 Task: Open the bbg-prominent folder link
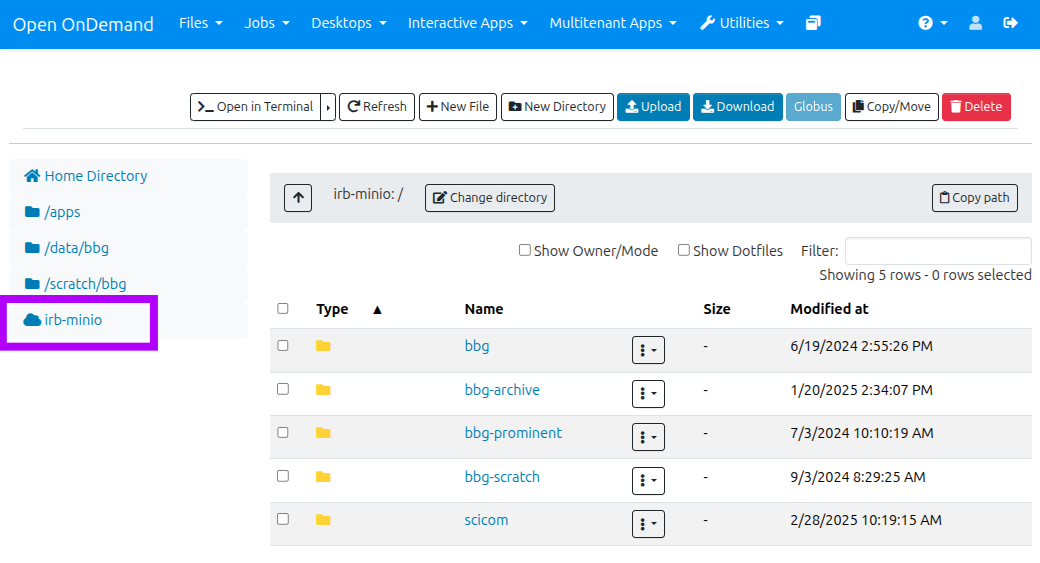pyautogui.click(x=513, y=433)
